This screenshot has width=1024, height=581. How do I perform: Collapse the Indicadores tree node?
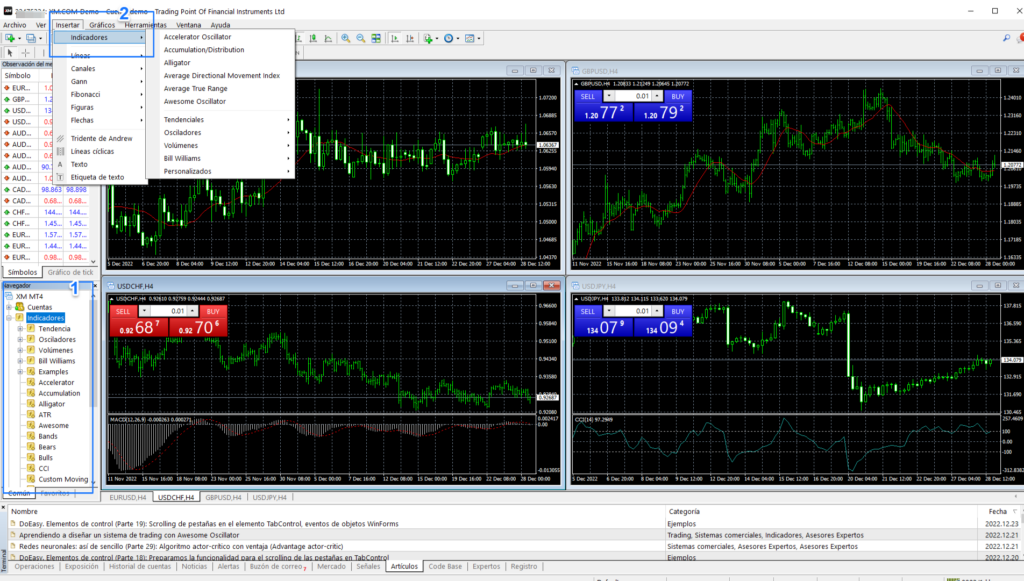(9, 318)
